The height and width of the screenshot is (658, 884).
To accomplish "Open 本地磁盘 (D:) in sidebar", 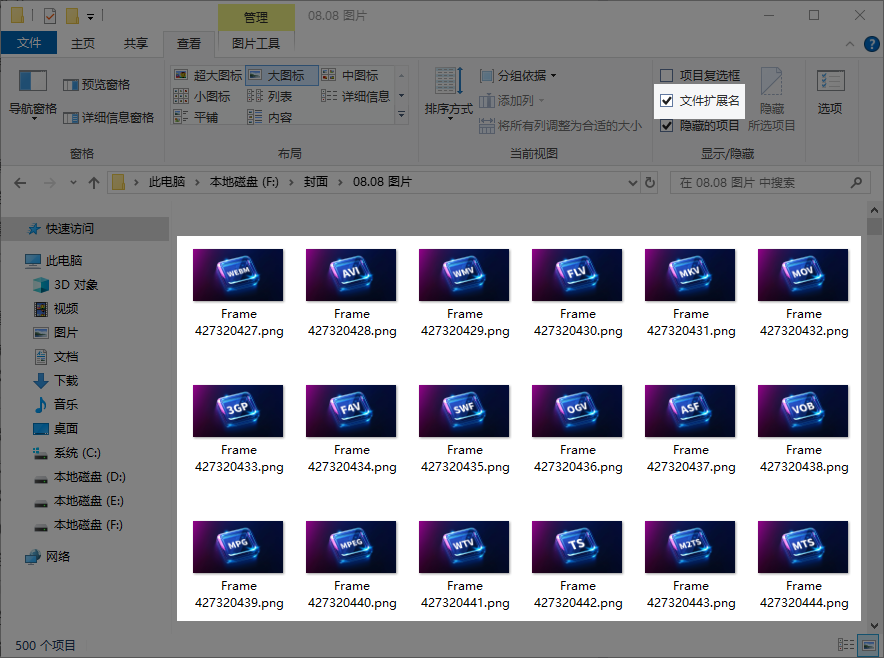I will point(80,477).
